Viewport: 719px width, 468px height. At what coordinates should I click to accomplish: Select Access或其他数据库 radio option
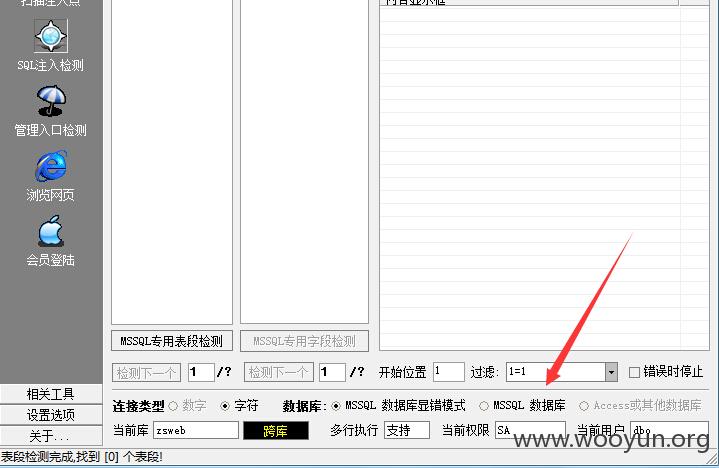point(584,406)
